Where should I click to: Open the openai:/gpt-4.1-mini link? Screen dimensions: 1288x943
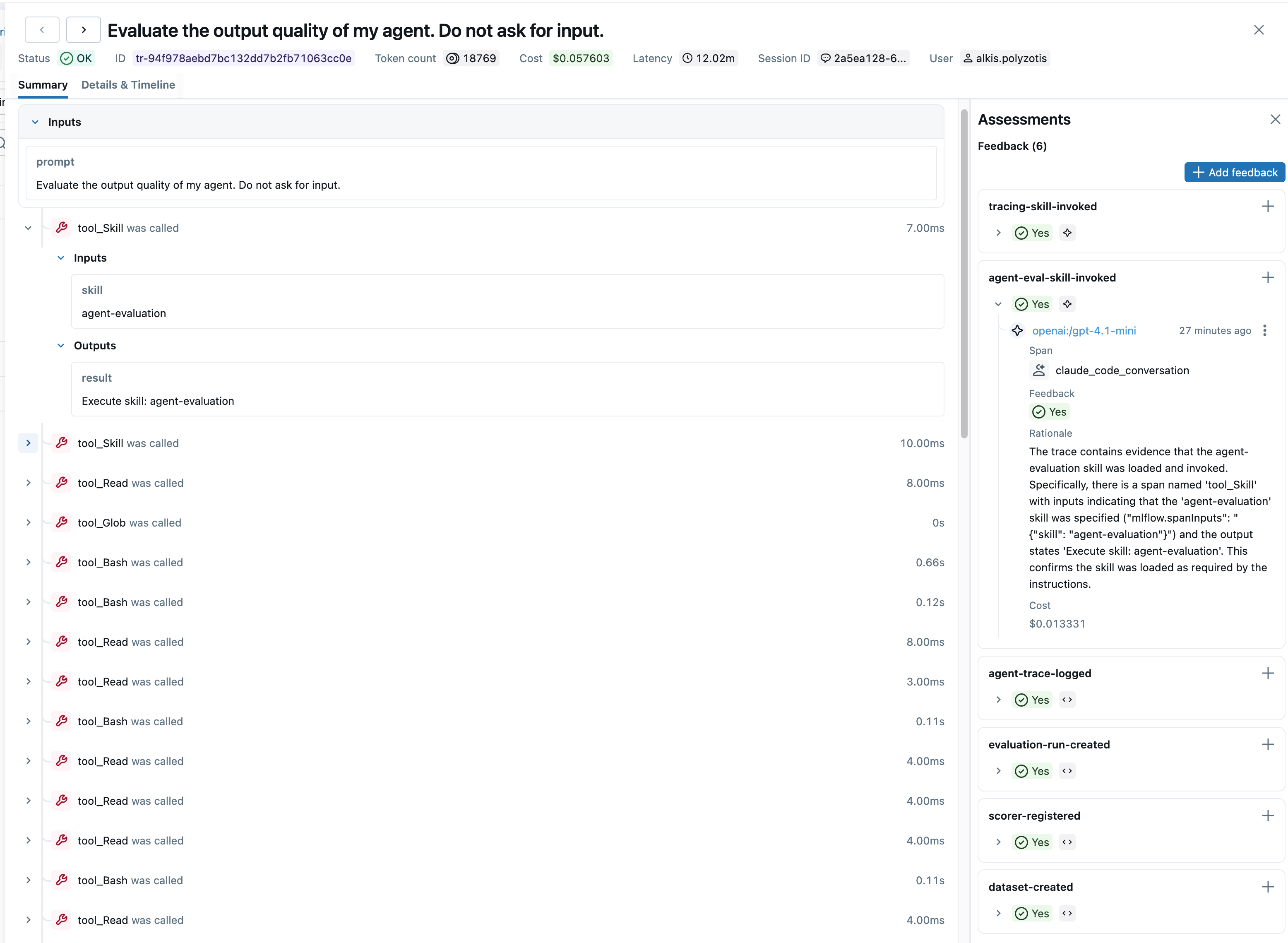[x=1083, y=330]
